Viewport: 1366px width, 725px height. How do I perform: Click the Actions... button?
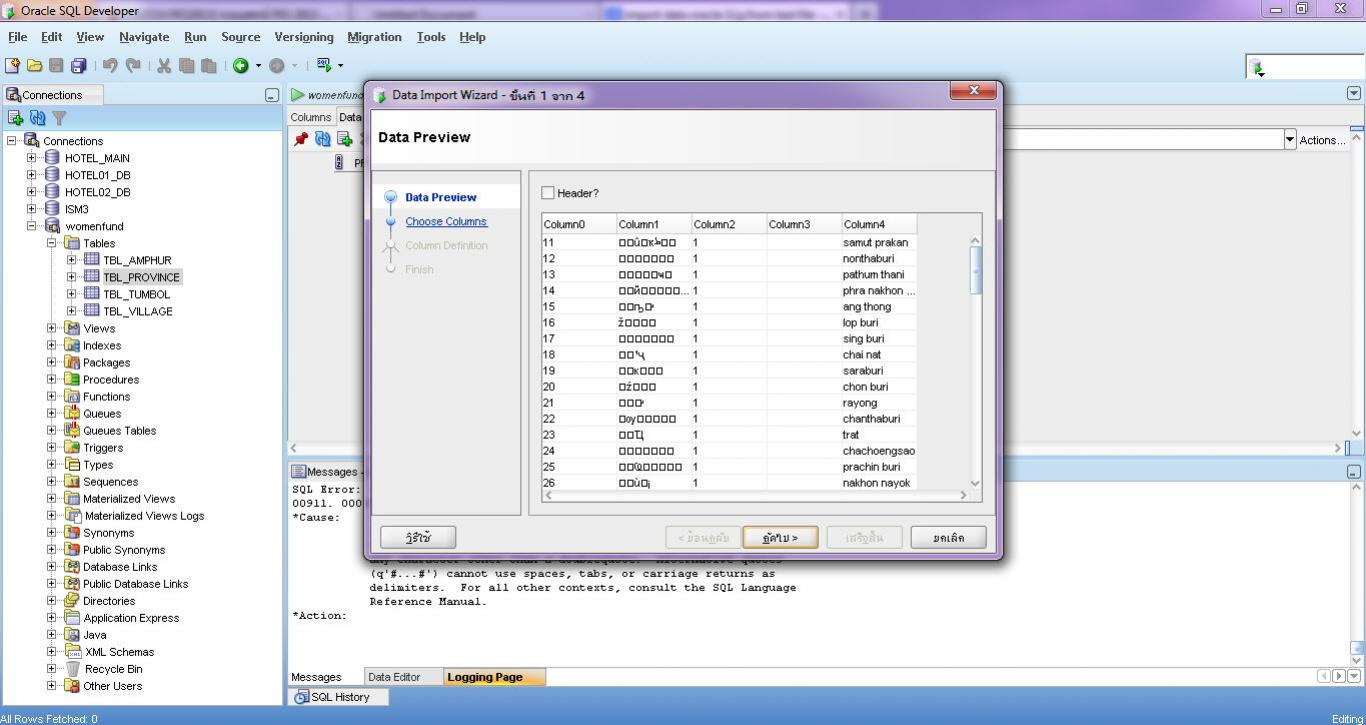pos(1322,140)
